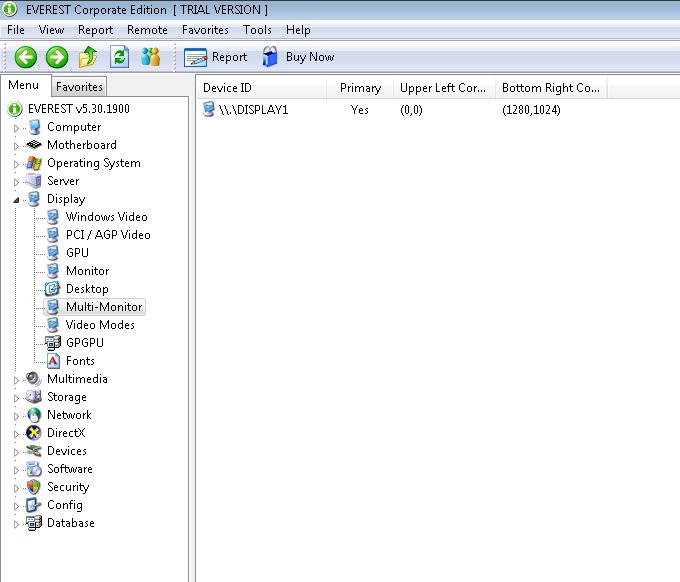
Task: Click the Config icon in tree
Action: click(x=34, y=505)
